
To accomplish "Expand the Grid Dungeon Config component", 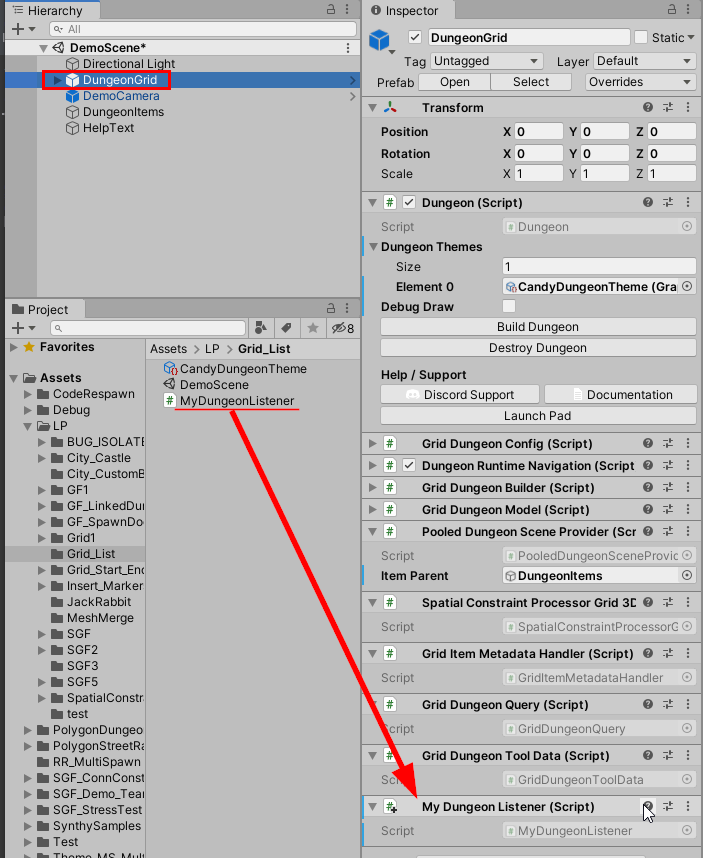I will tap(373, 443).
